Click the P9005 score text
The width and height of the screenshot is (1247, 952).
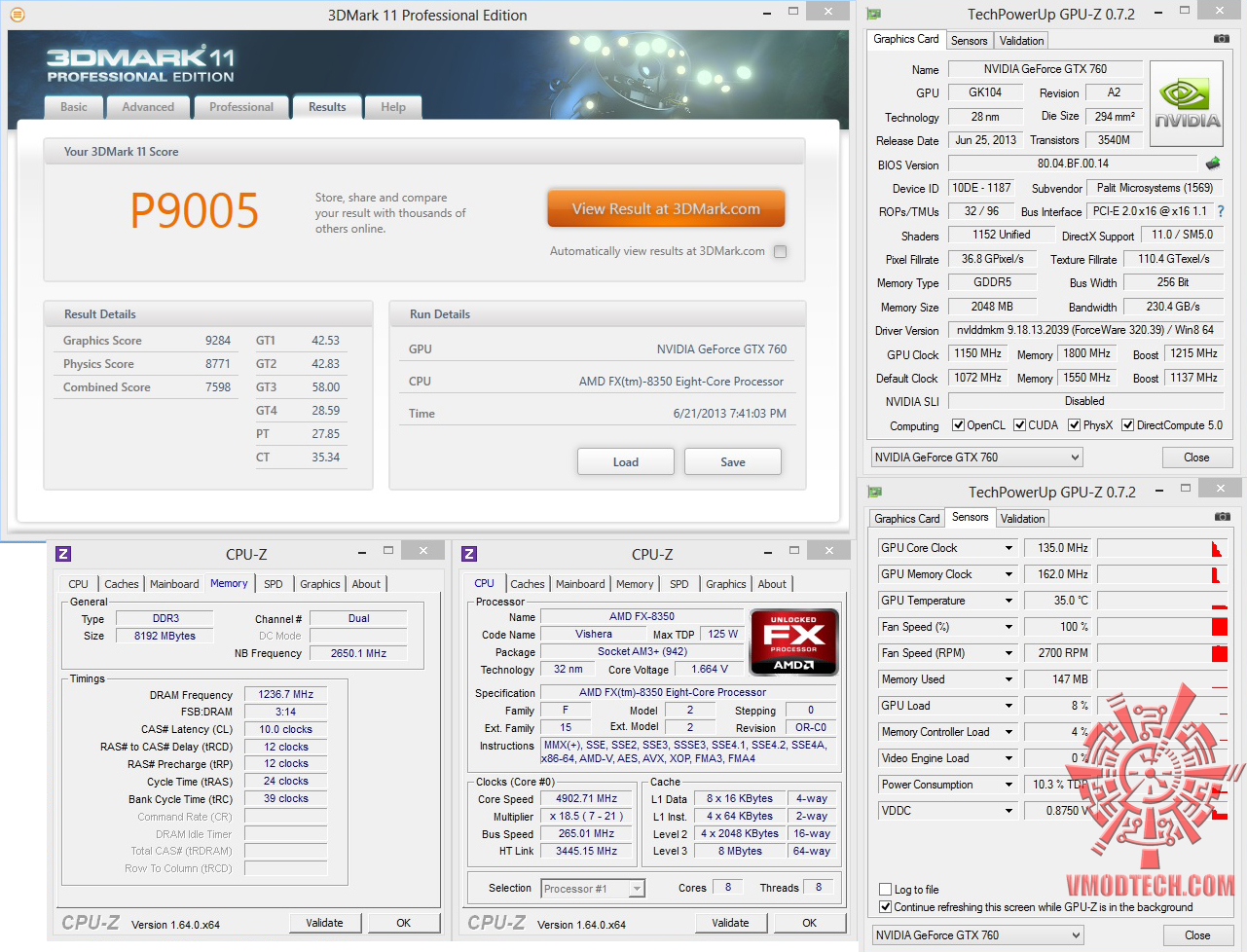(x=195, y=211)
